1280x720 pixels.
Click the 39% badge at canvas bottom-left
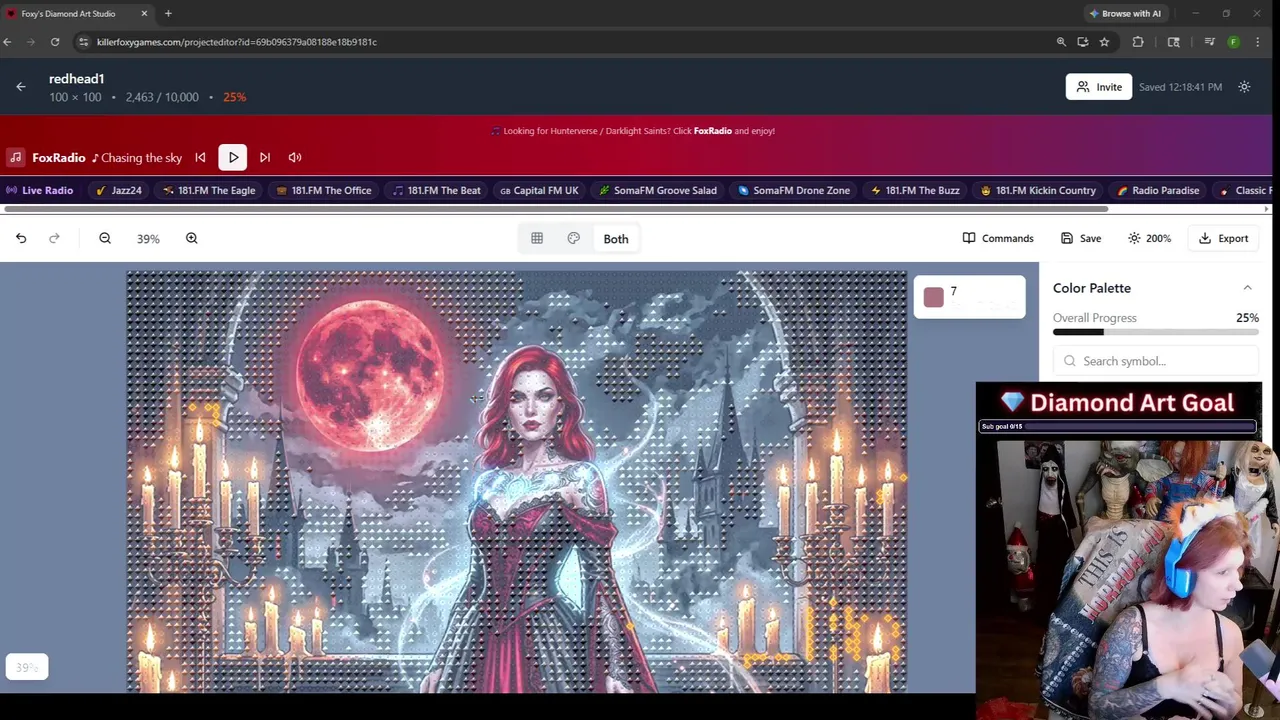tap(27, 667)
